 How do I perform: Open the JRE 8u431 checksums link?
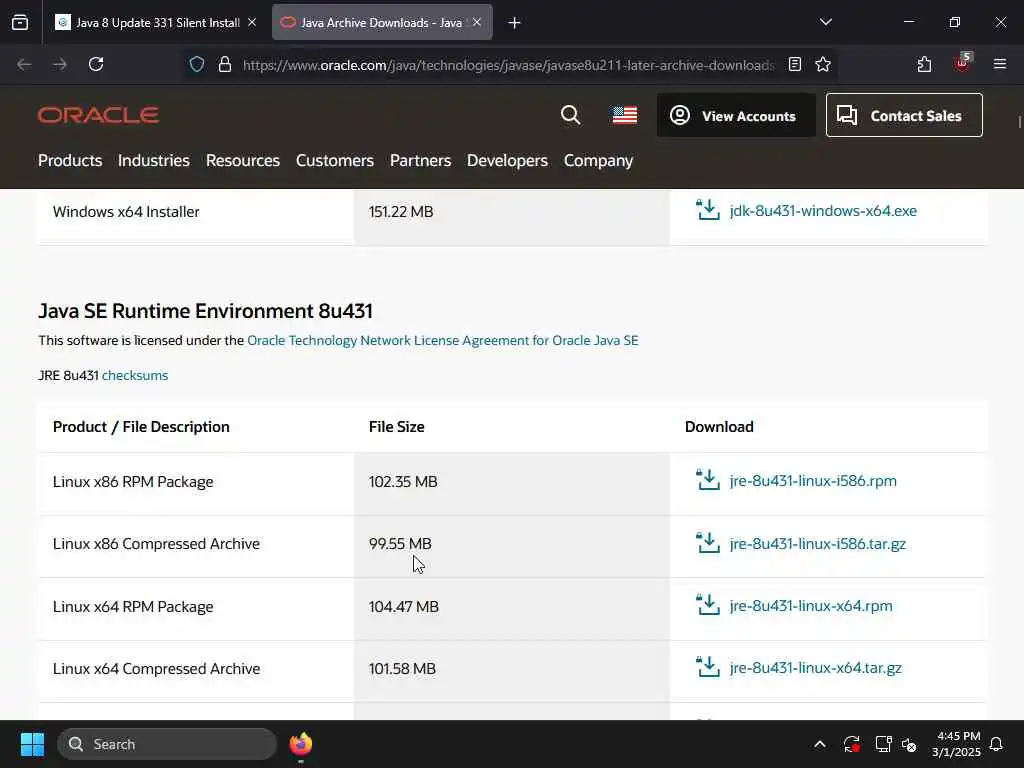point(135,376)
